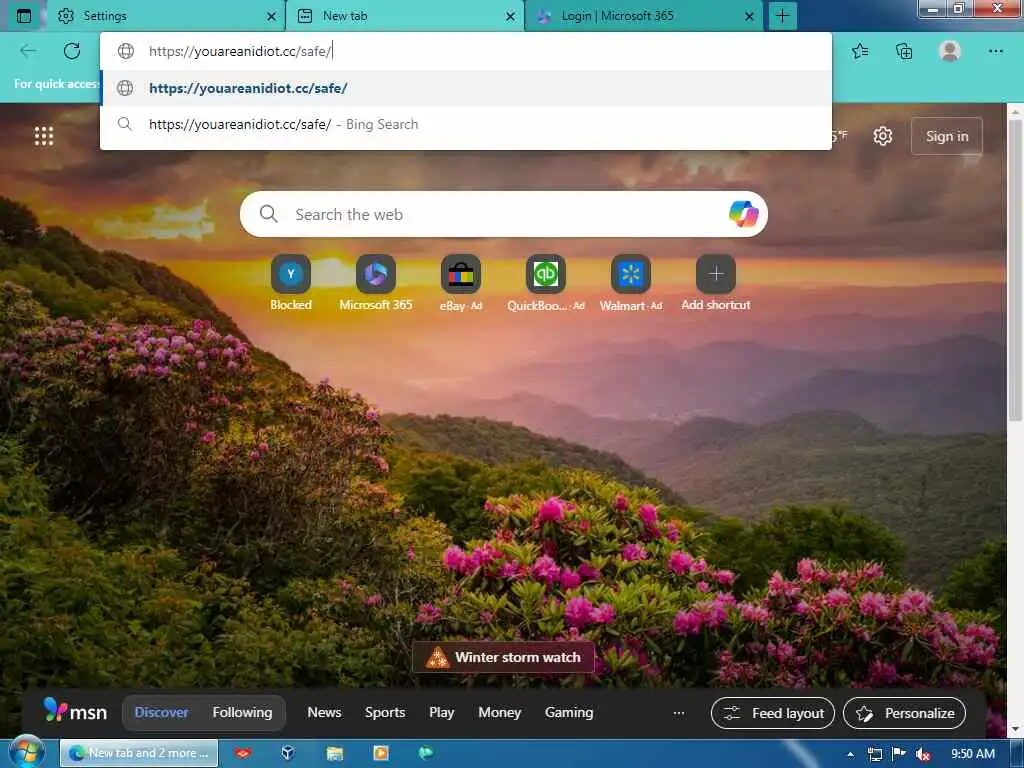Open the Windows Start orb
The height and width of the screenshot is (768, 1024).
(27, 752)
